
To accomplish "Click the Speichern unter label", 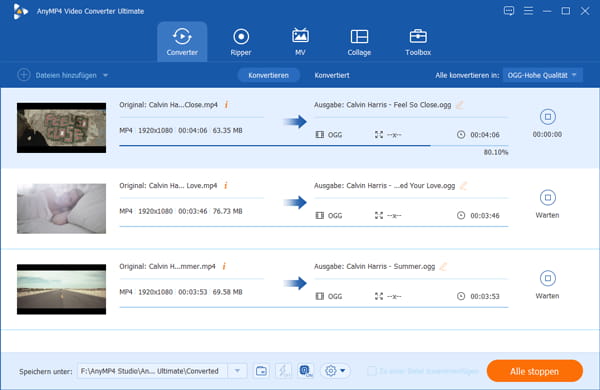I will (x=46, y=371).
